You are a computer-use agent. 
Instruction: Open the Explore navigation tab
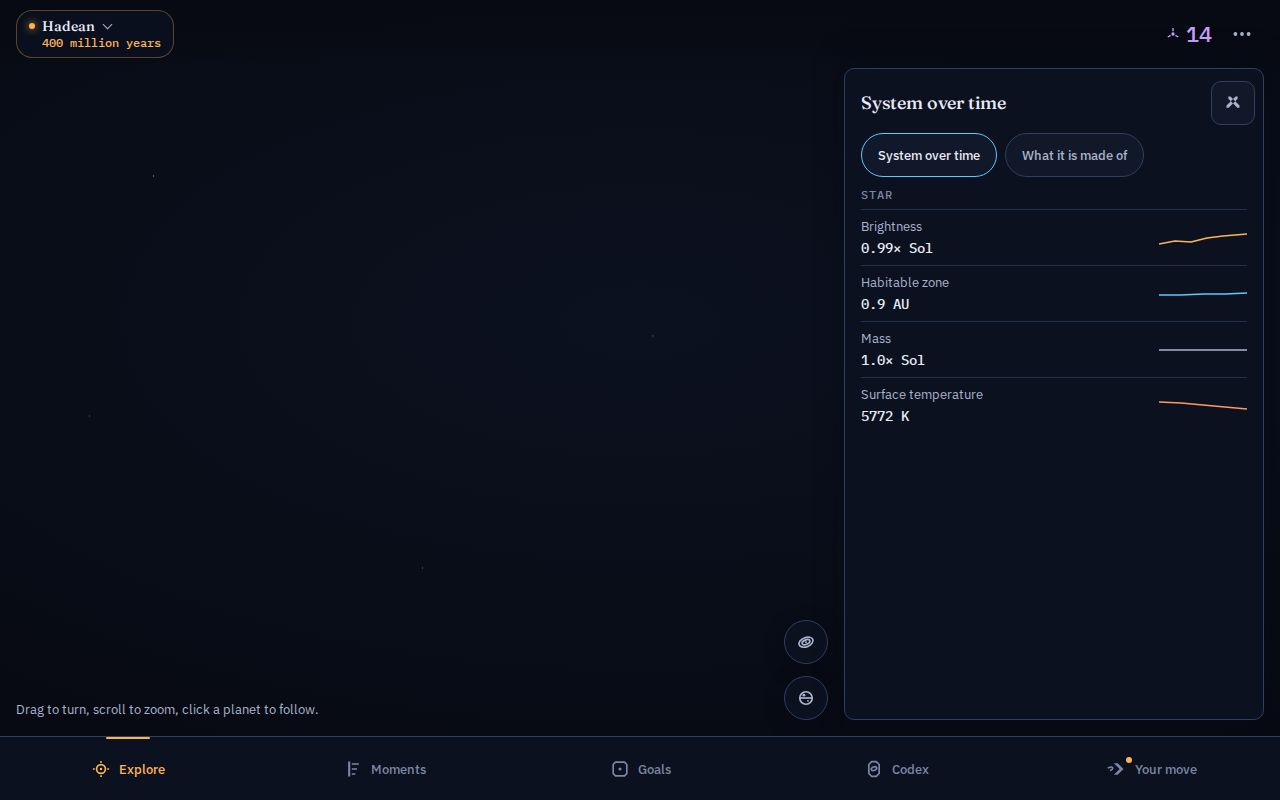(x=128, y=769)
